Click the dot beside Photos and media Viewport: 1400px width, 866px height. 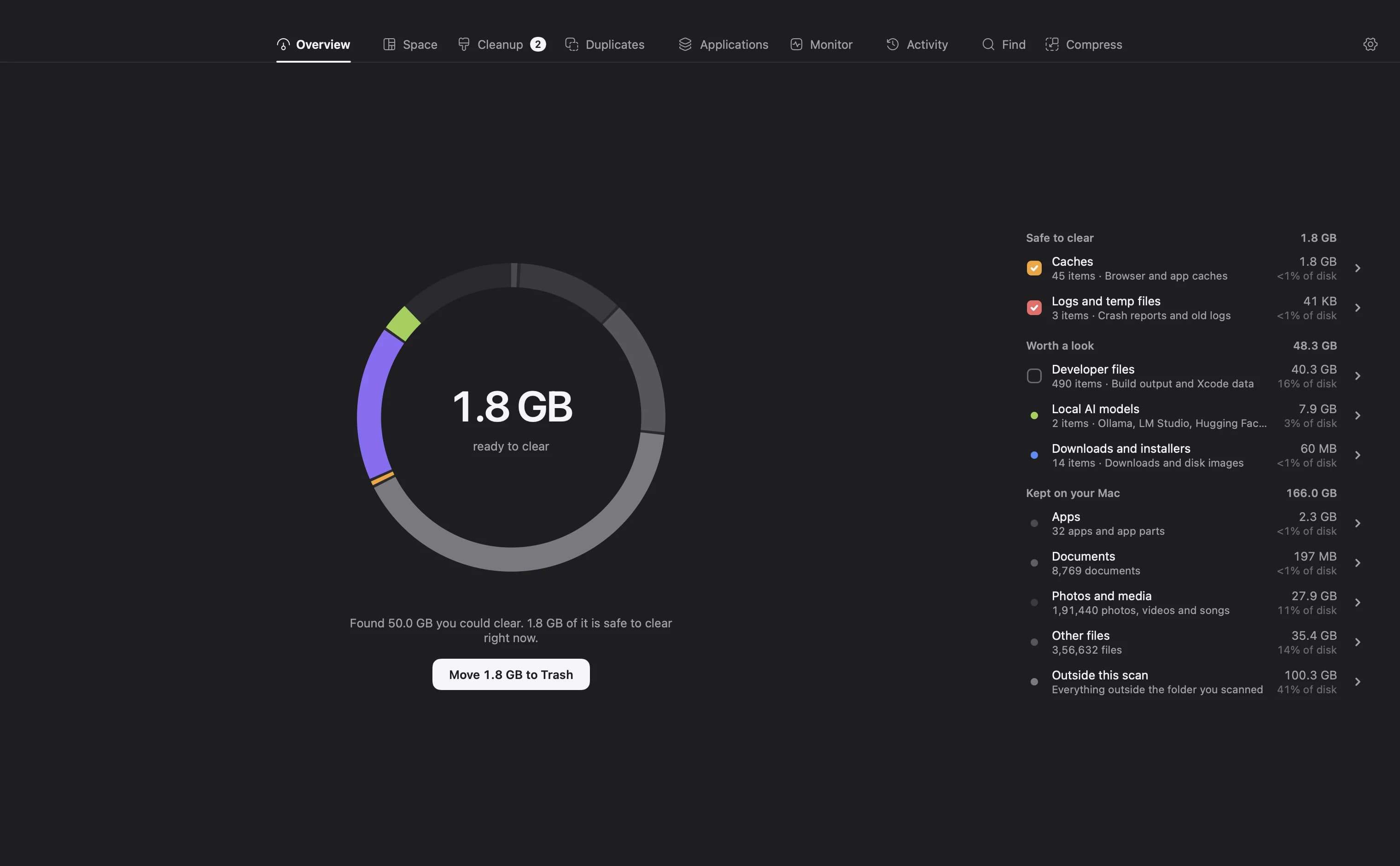pos(1034,603)
